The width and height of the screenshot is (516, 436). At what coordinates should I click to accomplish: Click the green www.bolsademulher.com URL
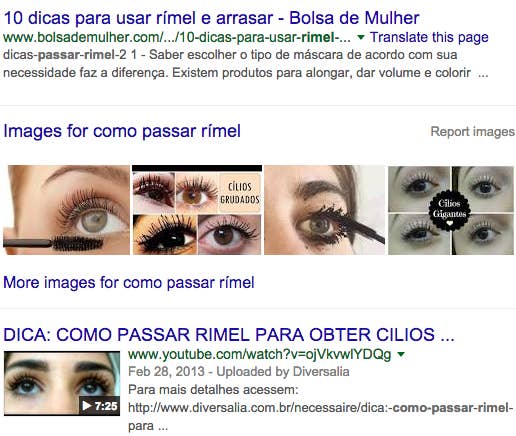pos(177,37)
